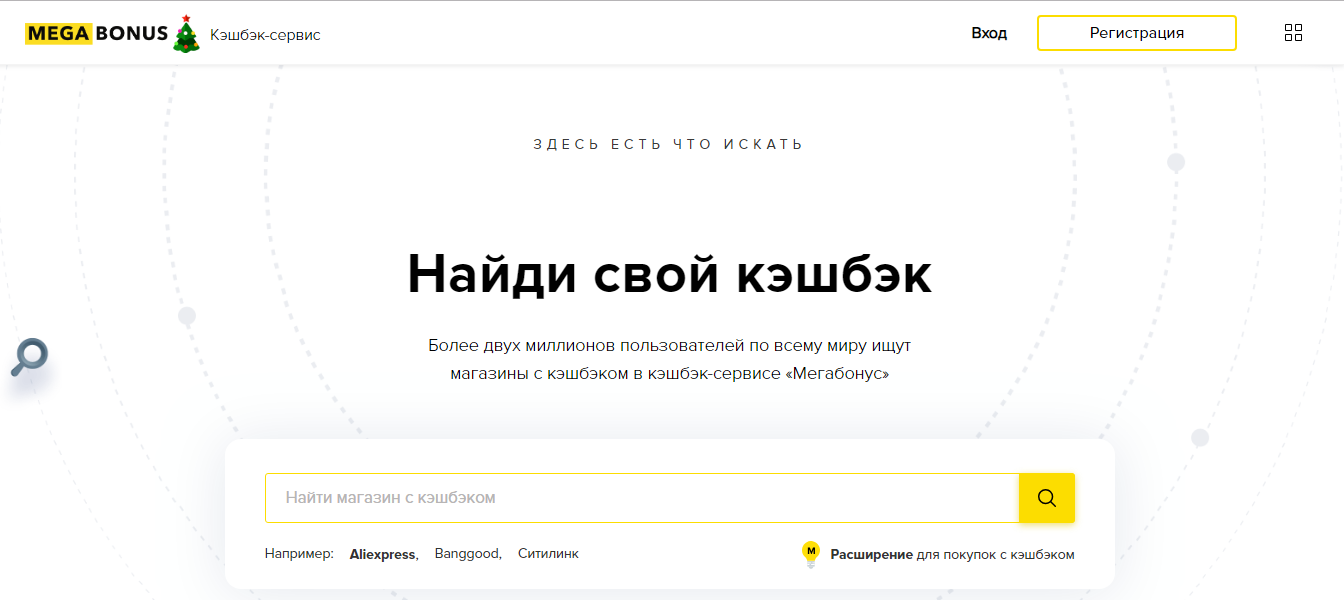Click the Более двух миллионов пользователей line

[670, 346]
